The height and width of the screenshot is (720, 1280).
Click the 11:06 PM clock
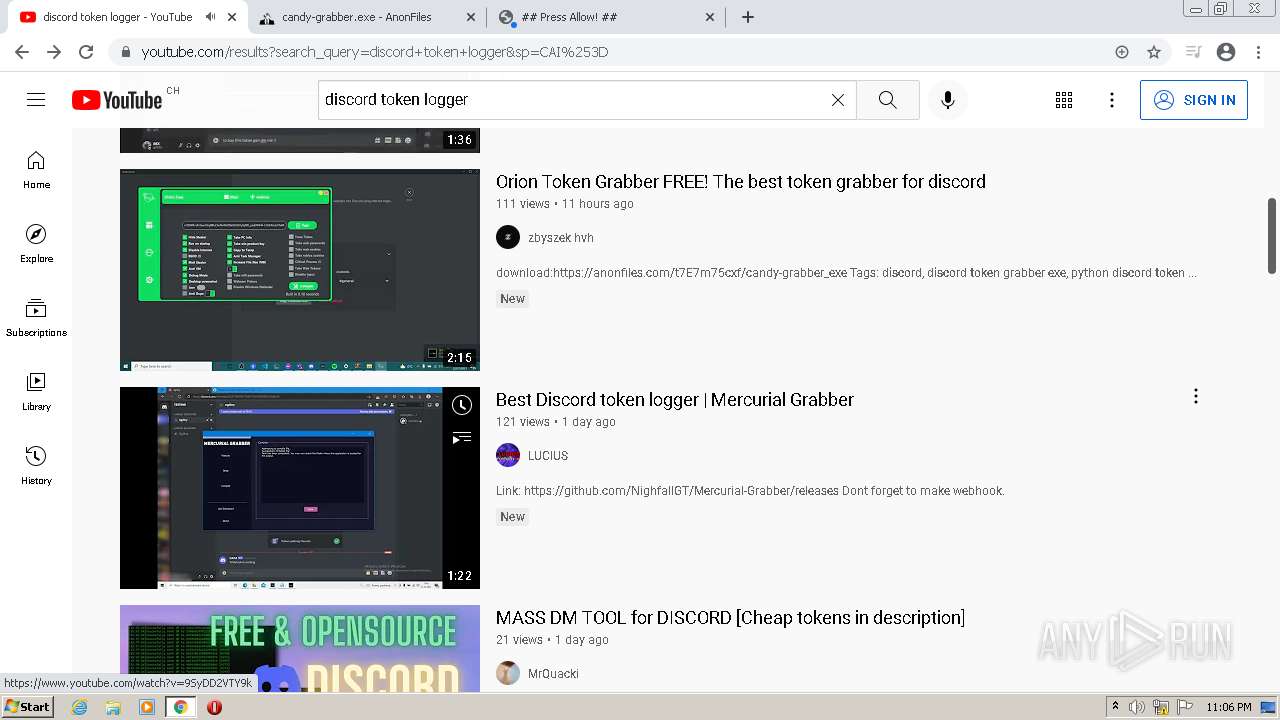1229,707
